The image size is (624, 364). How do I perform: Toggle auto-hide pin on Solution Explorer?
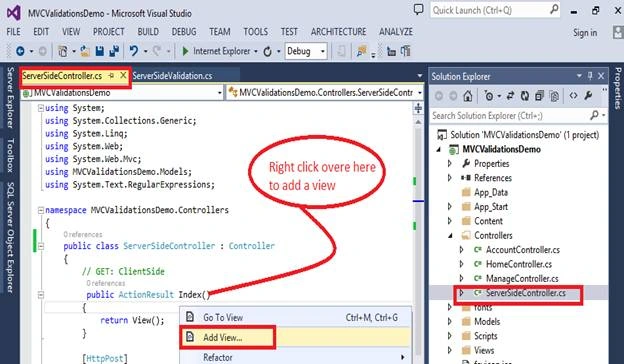[590, 76]
